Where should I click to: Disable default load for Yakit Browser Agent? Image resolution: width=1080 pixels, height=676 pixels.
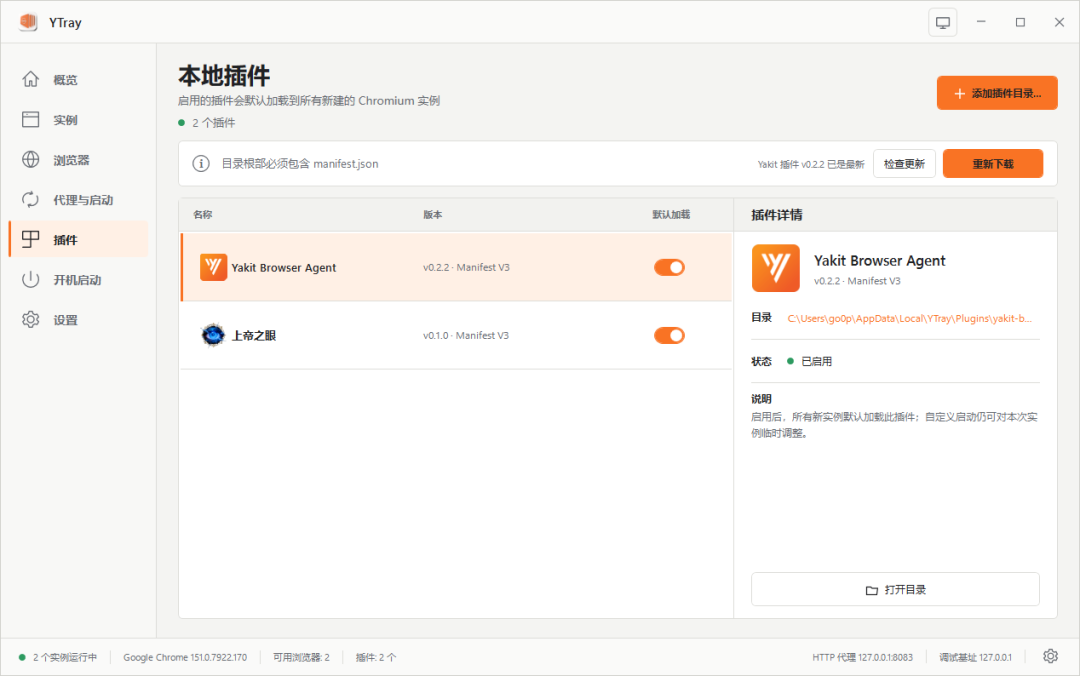tap(669, 267)
